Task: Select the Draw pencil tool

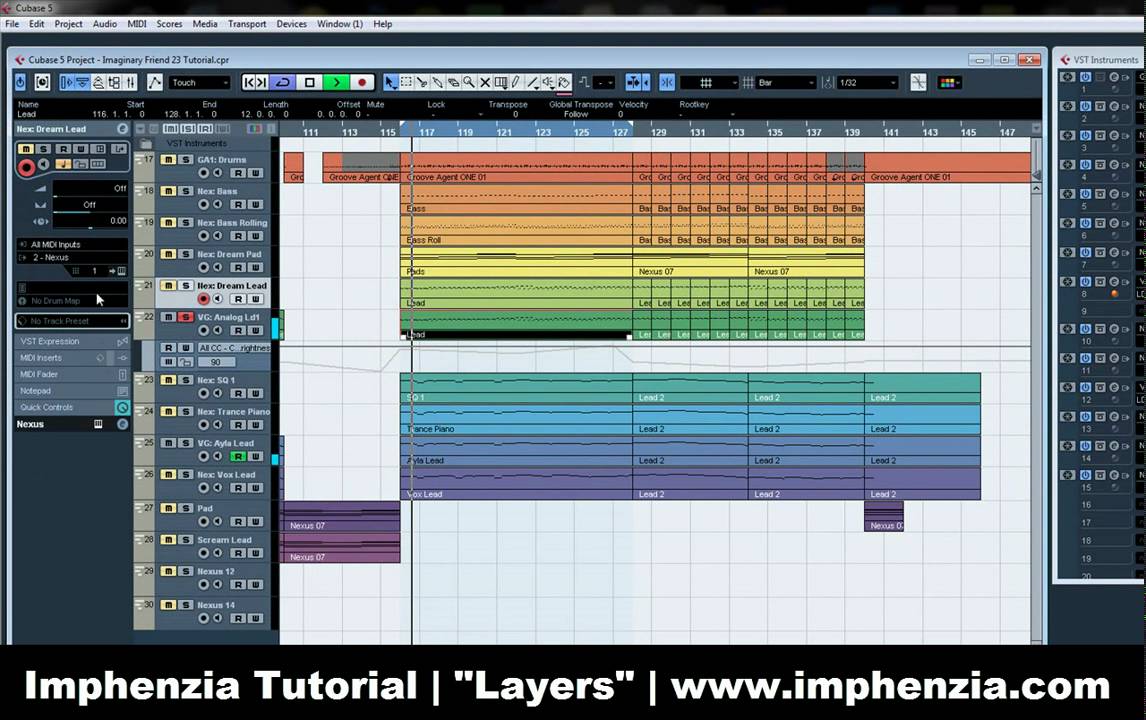Action: tap(516, 83)
